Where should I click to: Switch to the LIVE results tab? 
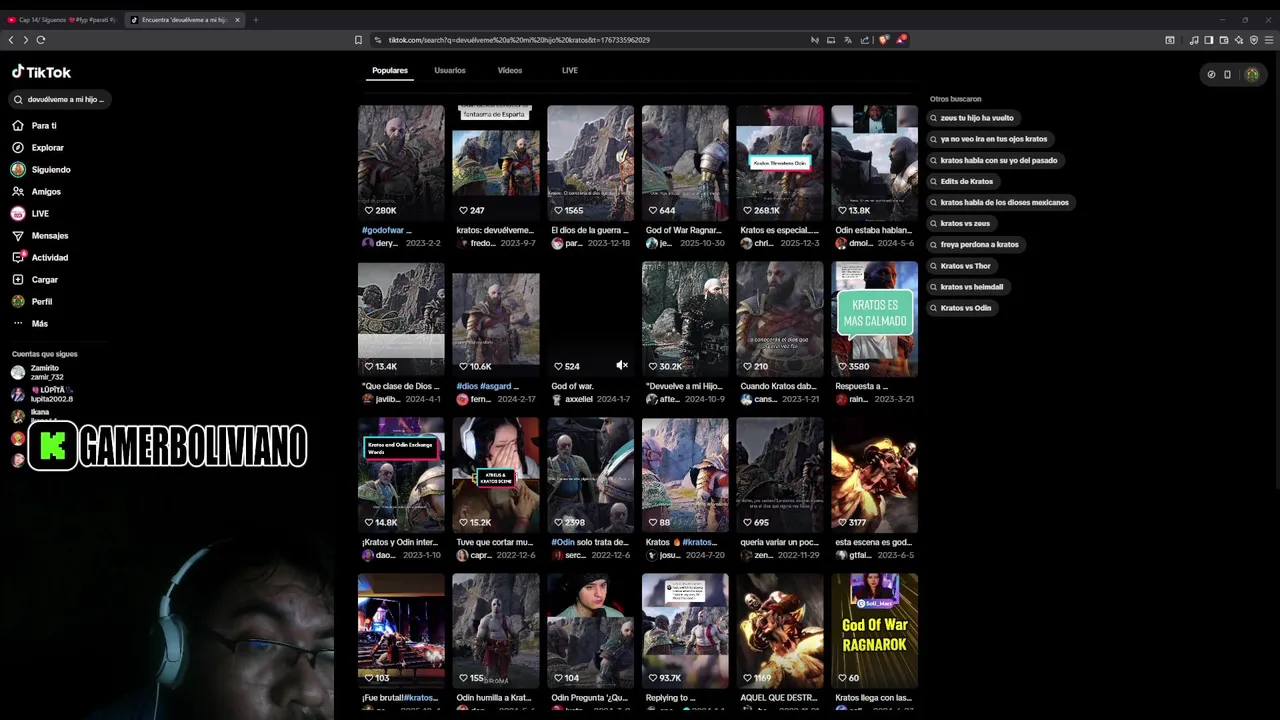pyautogui.click(x=570, y=71)
